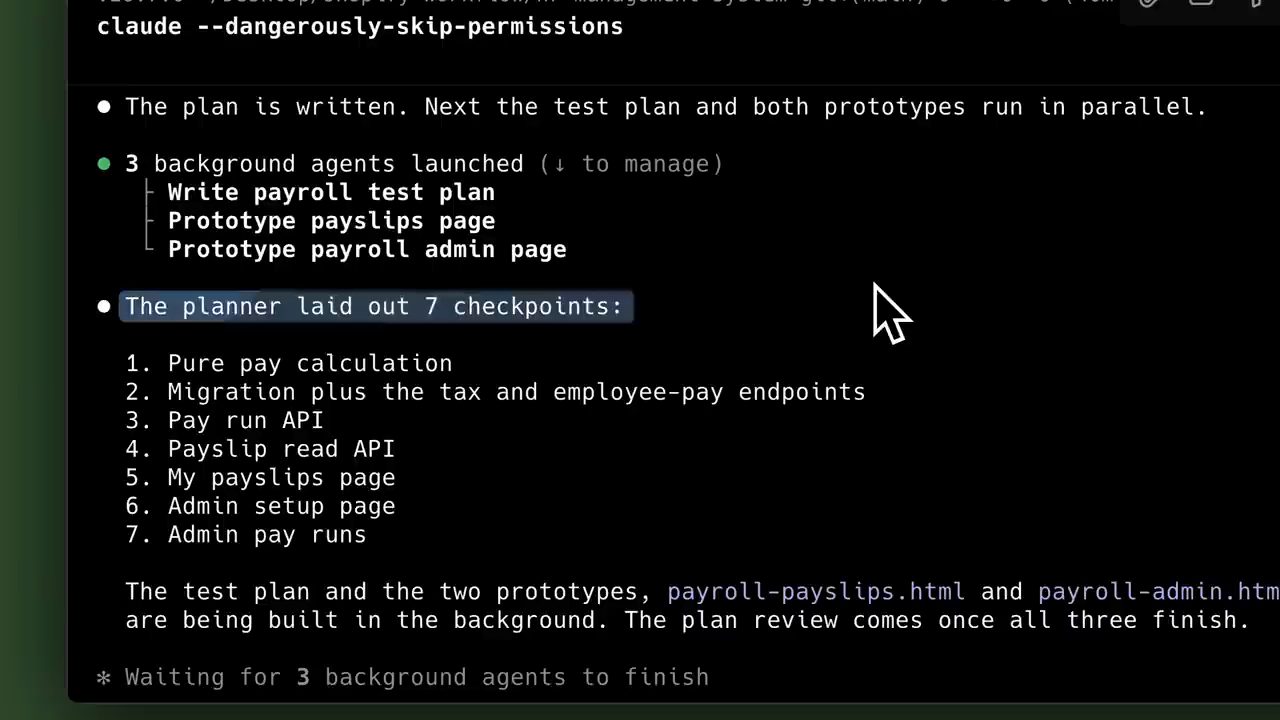Screen dimensions: 1280x720
Task: Click the line starting 'are being built in the background'
Action: coord(688,620)
